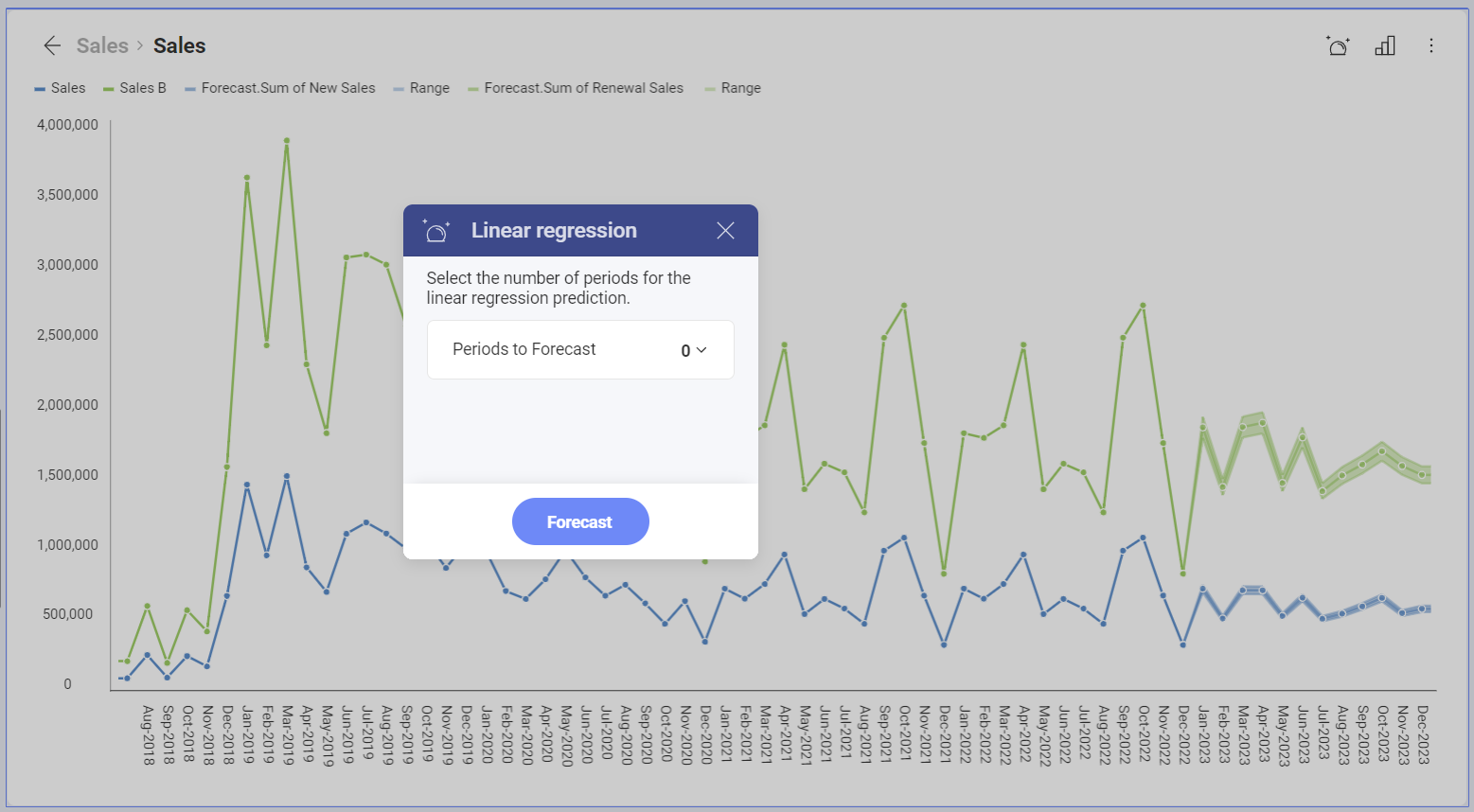Change visualization with bar chart icon

click(1385, 45)
